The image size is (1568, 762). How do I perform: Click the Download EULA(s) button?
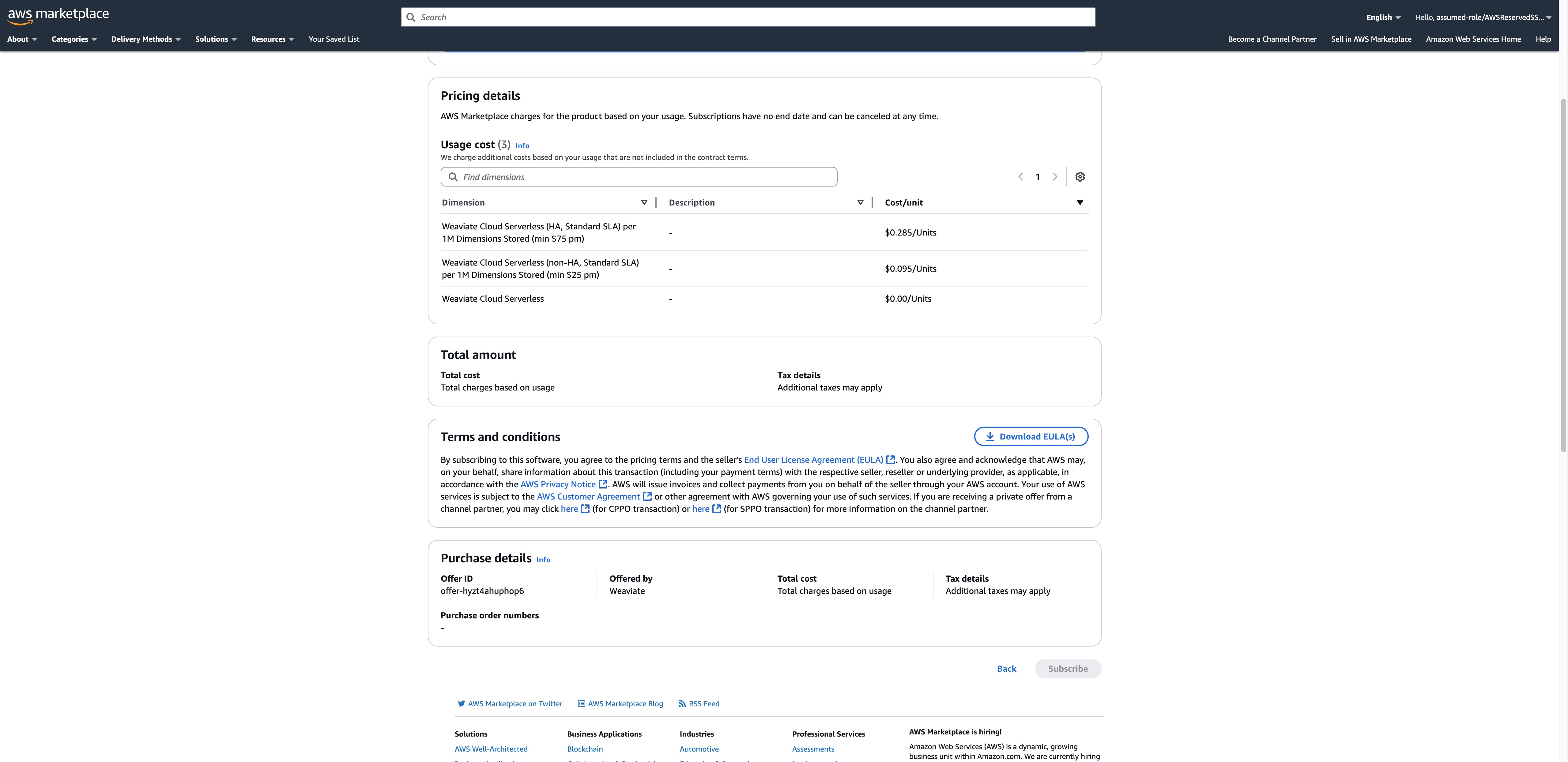pyautogui.click(x=1031, y=436)
